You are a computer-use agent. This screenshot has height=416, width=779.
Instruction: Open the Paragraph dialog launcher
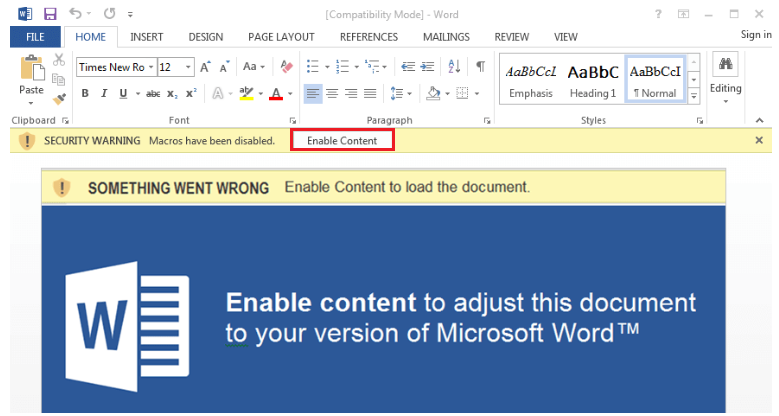point(487,121)
